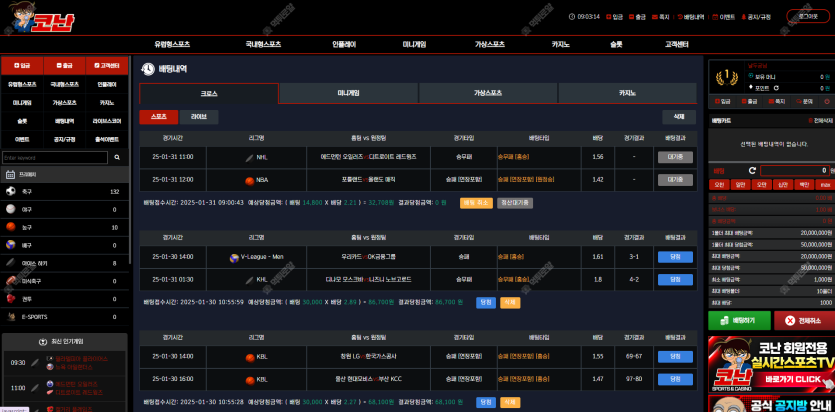Open 슬롯 in main navigation bar
Viewport: 835px width, 412px height.
(616, 45)
